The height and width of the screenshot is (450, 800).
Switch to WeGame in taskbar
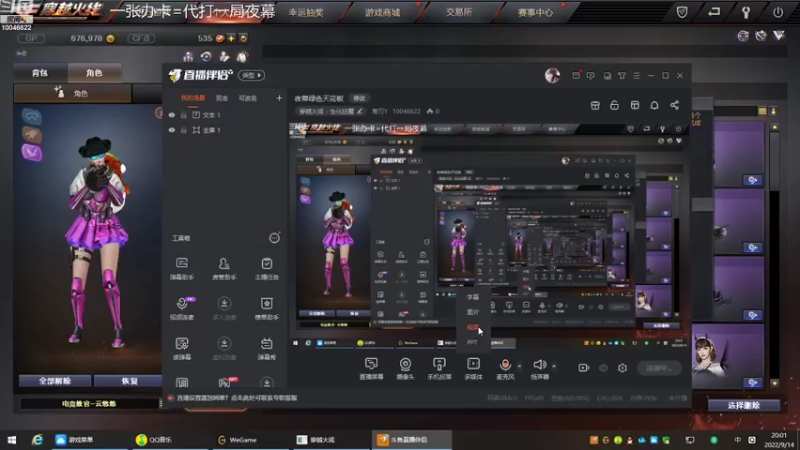237,440
